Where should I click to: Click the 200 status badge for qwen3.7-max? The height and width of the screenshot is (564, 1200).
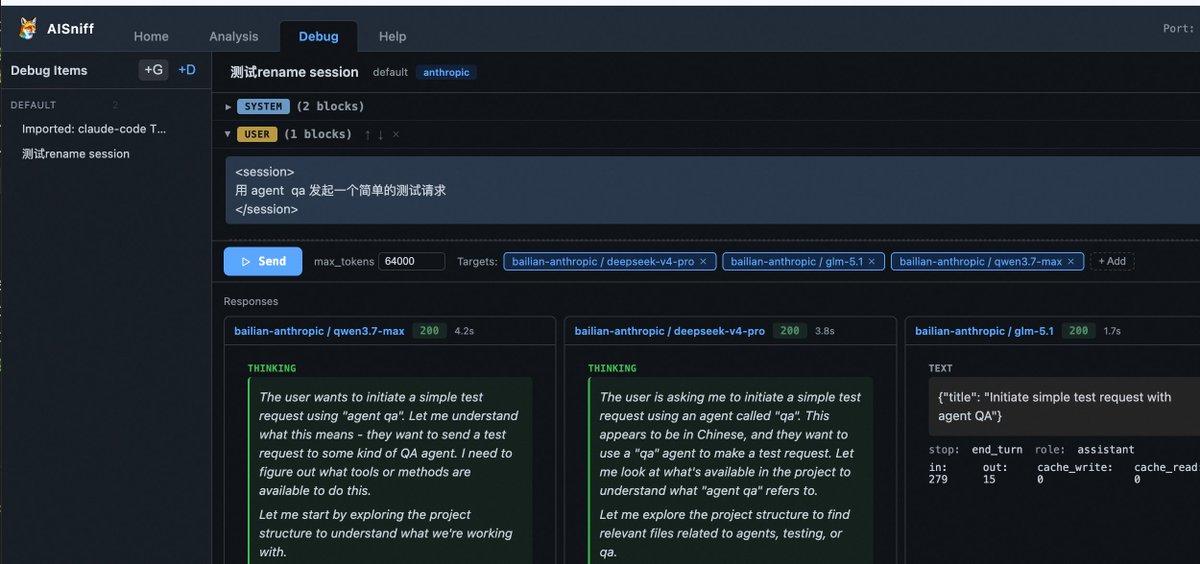tap(430, 331)
